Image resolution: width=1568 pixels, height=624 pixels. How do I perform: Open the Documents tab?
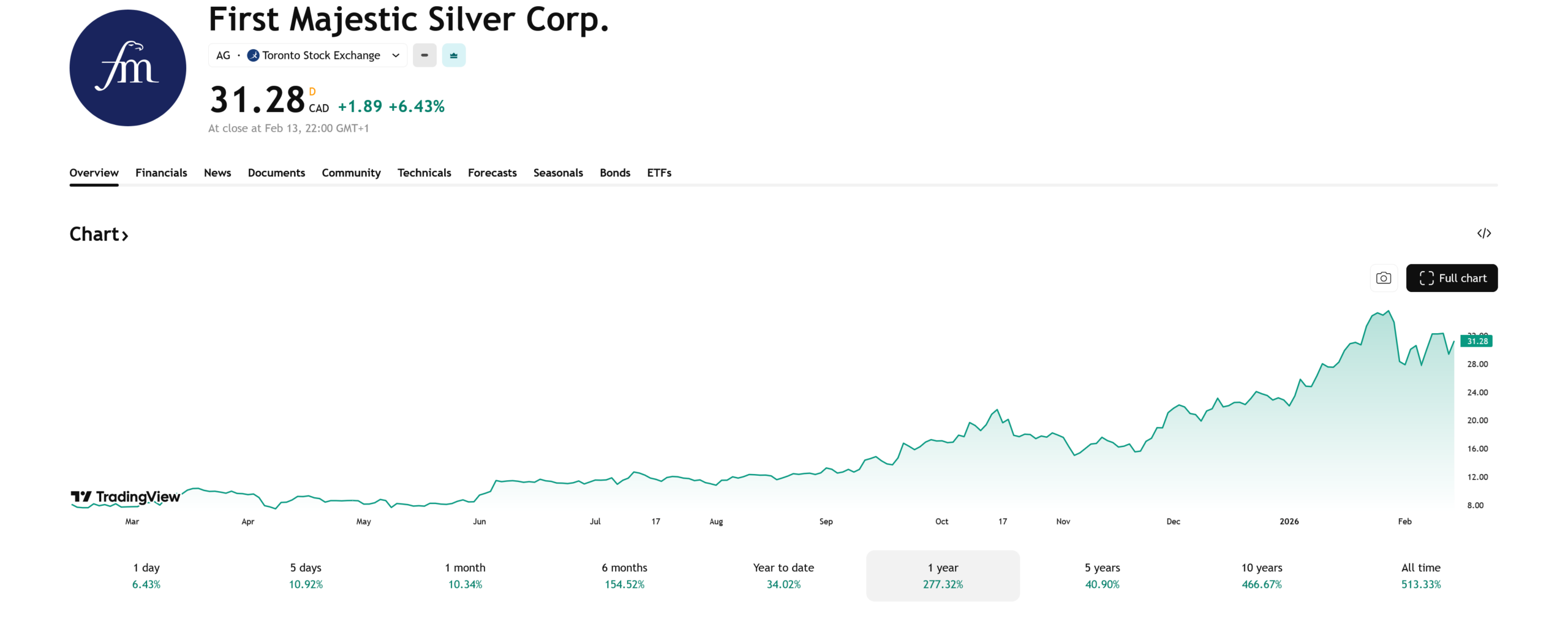click(276, 173)
